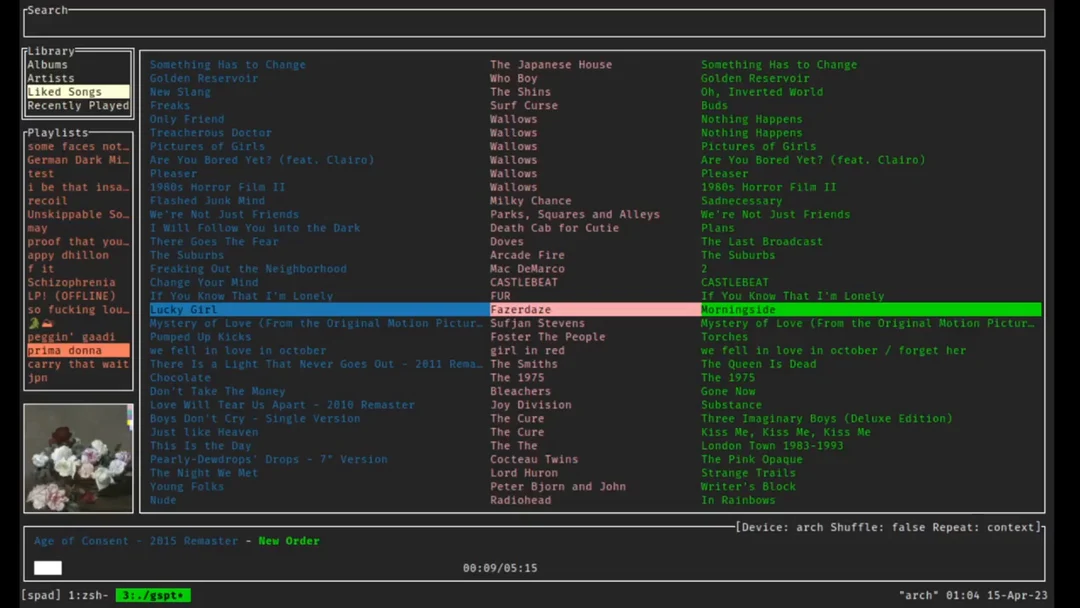Screen dimensions: 1080x608
Task: Click the New Order album art thumbnail
Action: point(77,457)
